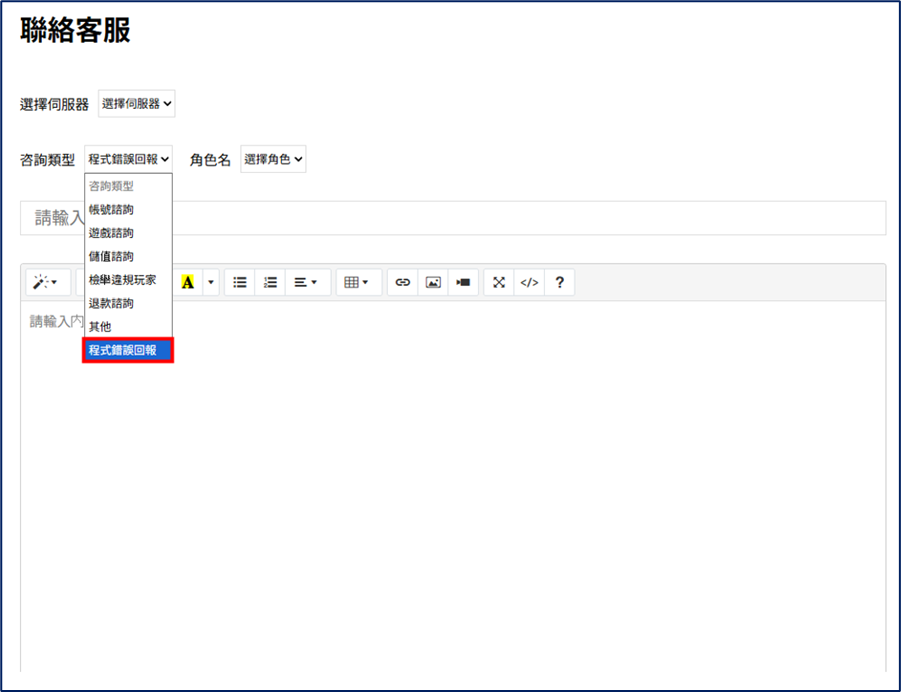Open the insert table menu
Image resolution: width=901 pixels, height=692 pixels.
tap(359, 282)
